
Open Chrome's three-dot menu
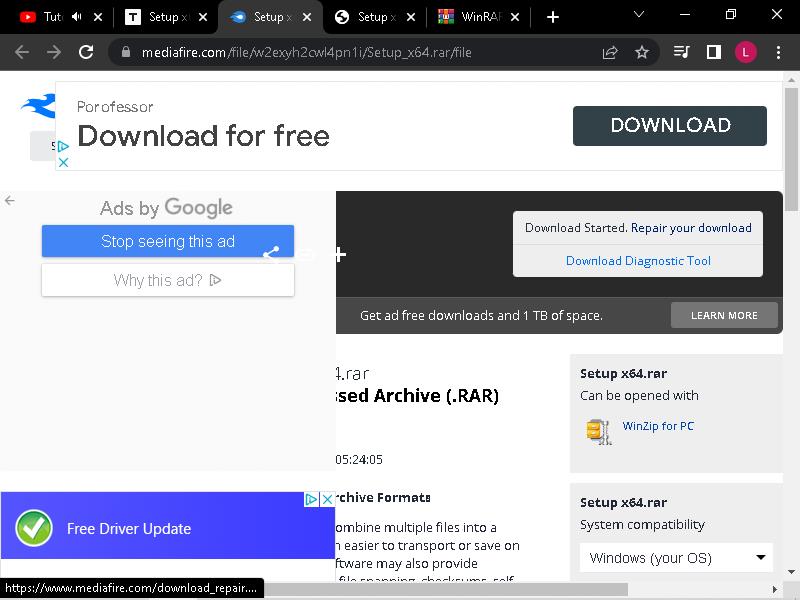(x=778, y=52)
